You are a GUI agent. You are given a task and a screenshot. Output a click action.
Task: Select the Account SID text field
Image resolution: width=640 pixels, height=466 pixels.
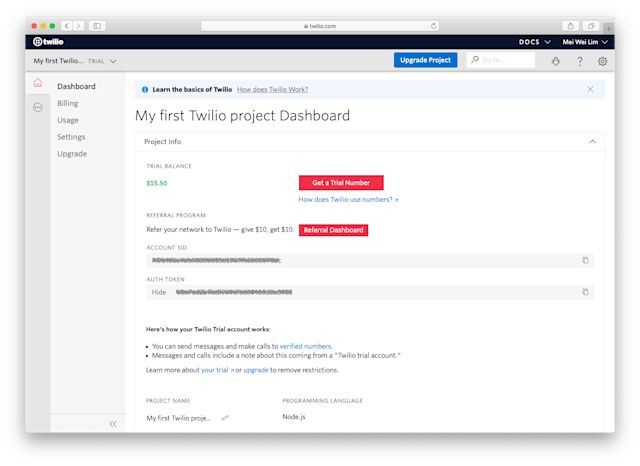370,260
